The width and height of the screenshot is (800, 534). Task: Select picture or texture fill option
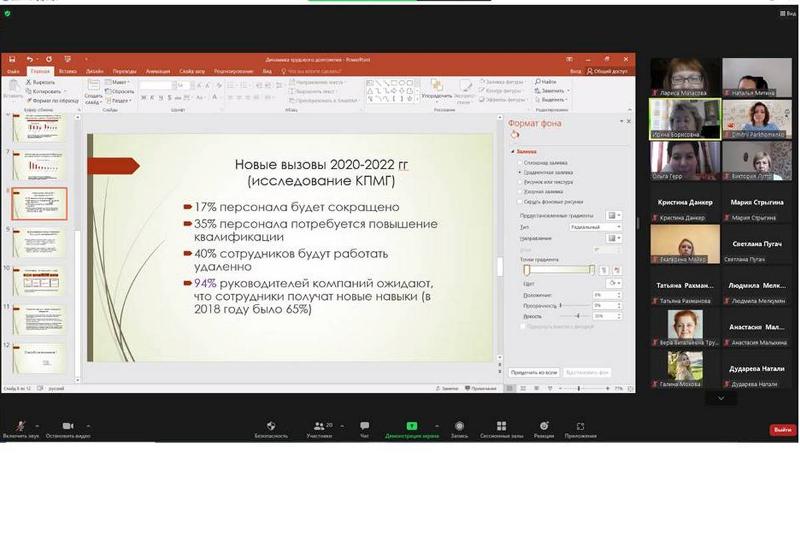(x=520, y=181)
